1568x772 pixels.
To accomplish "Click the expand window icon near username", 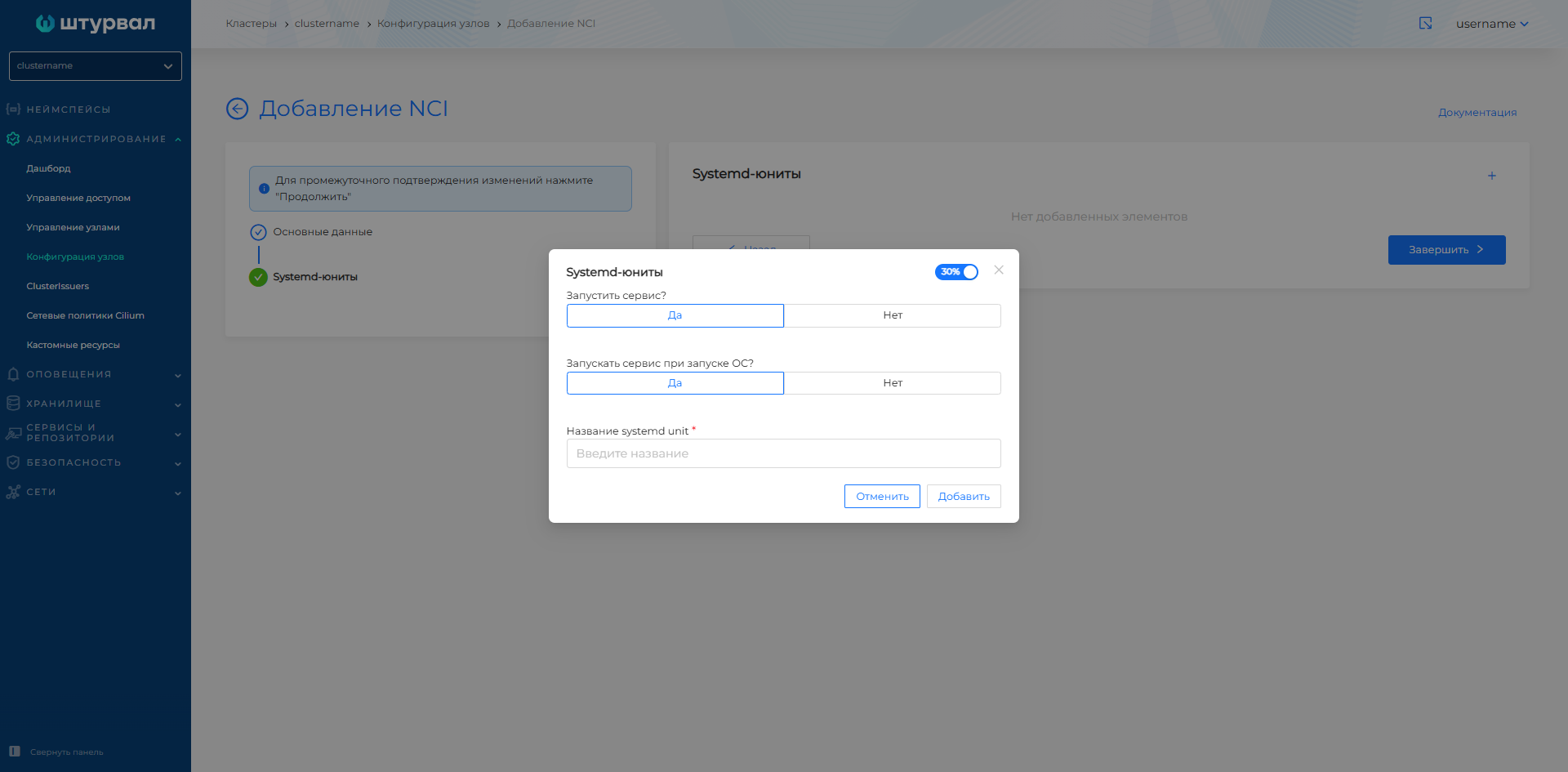I will click(x=1425, y=24).
